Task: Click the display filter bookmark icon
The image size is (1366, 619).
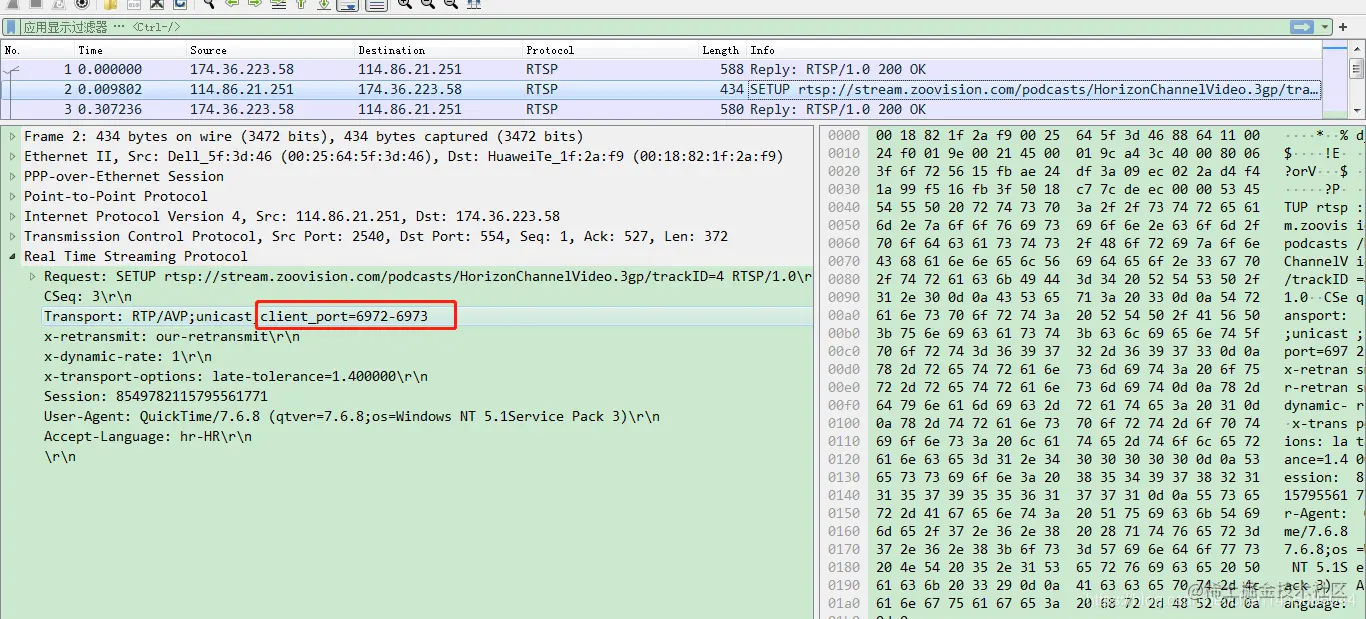Action: [13, 27]
